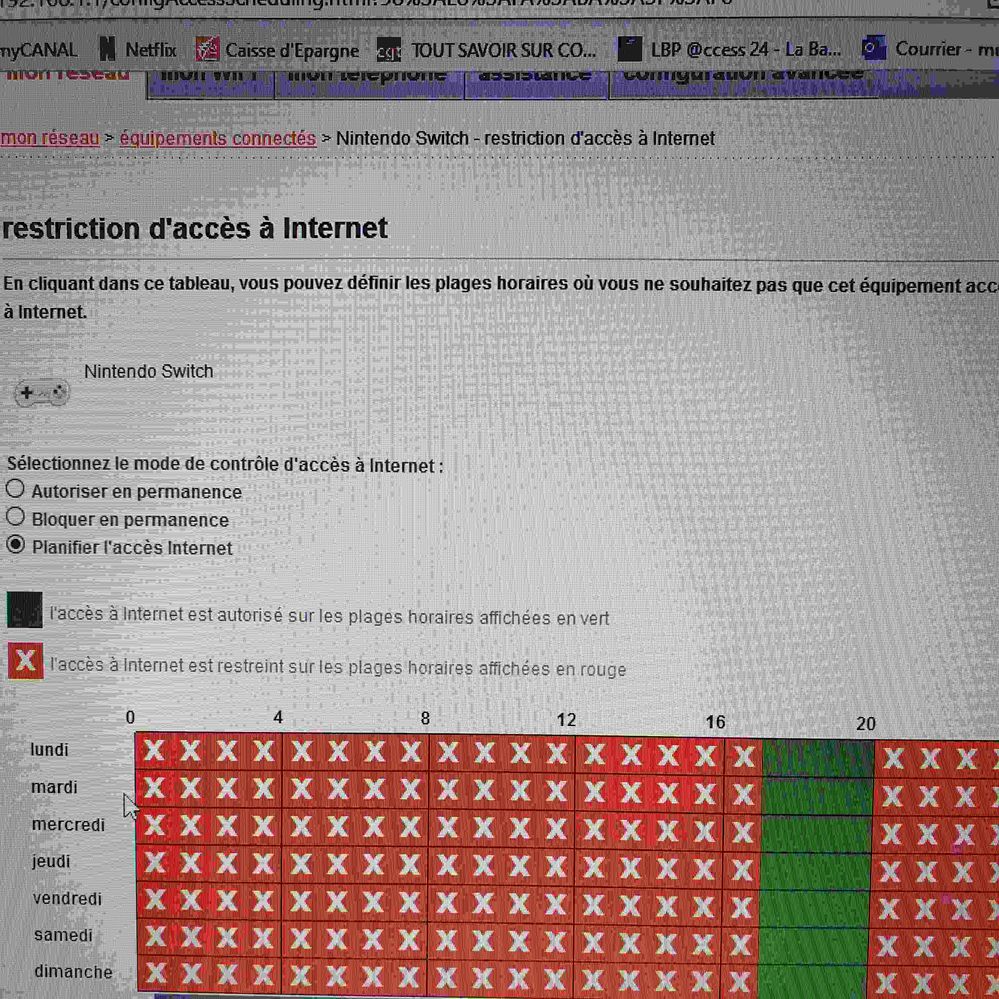
Task: Click the red X restricted legend swatch
Action: (x=25, y=661)
